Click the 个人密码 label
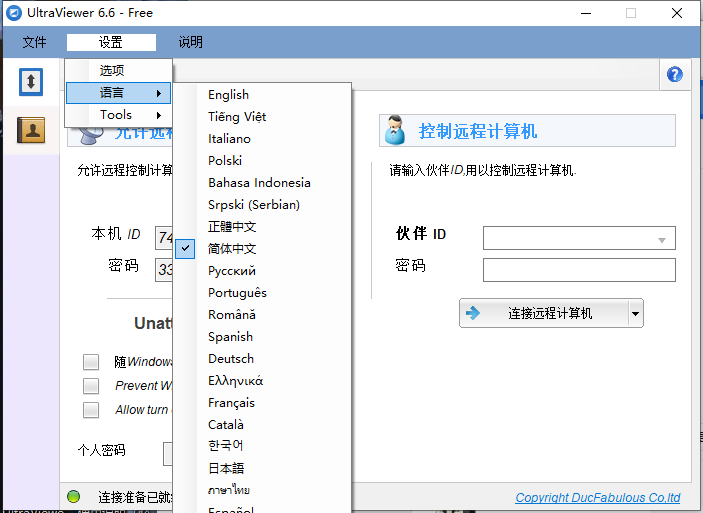Viewport: 703px width, 513px height. tap(101, 450)
